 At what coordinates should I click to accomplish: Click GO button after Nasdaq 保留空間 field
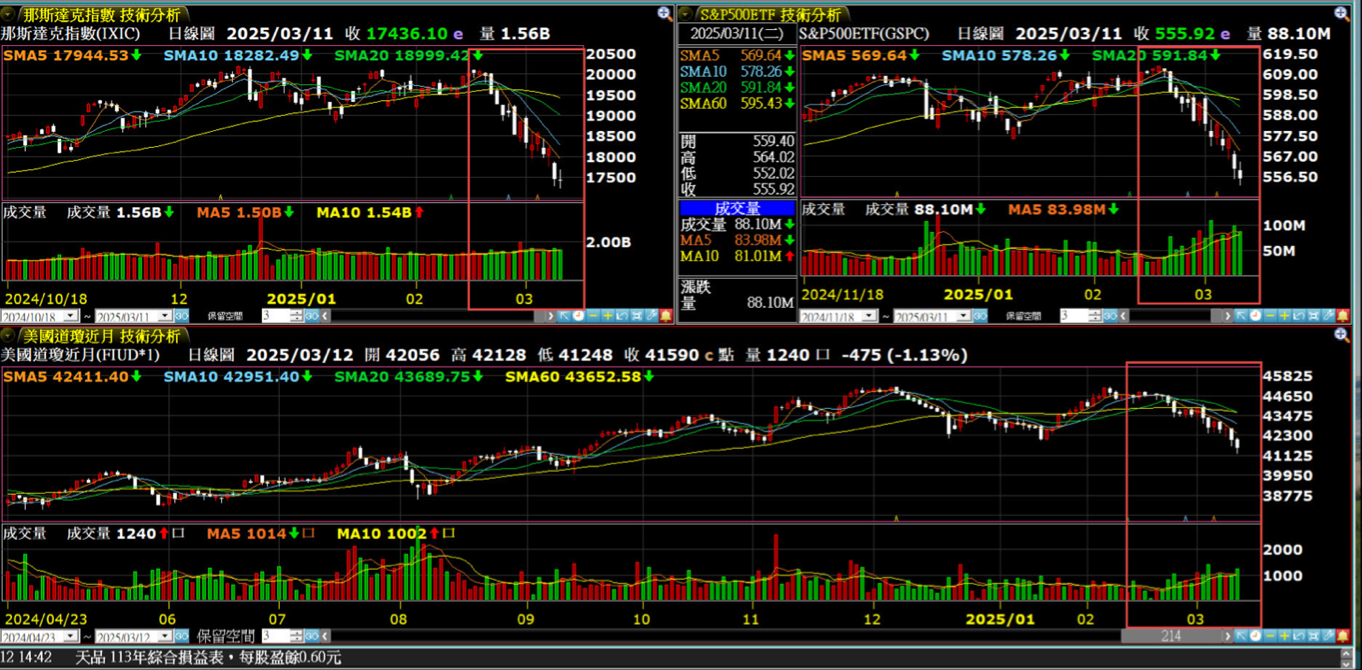click(312, 316)
